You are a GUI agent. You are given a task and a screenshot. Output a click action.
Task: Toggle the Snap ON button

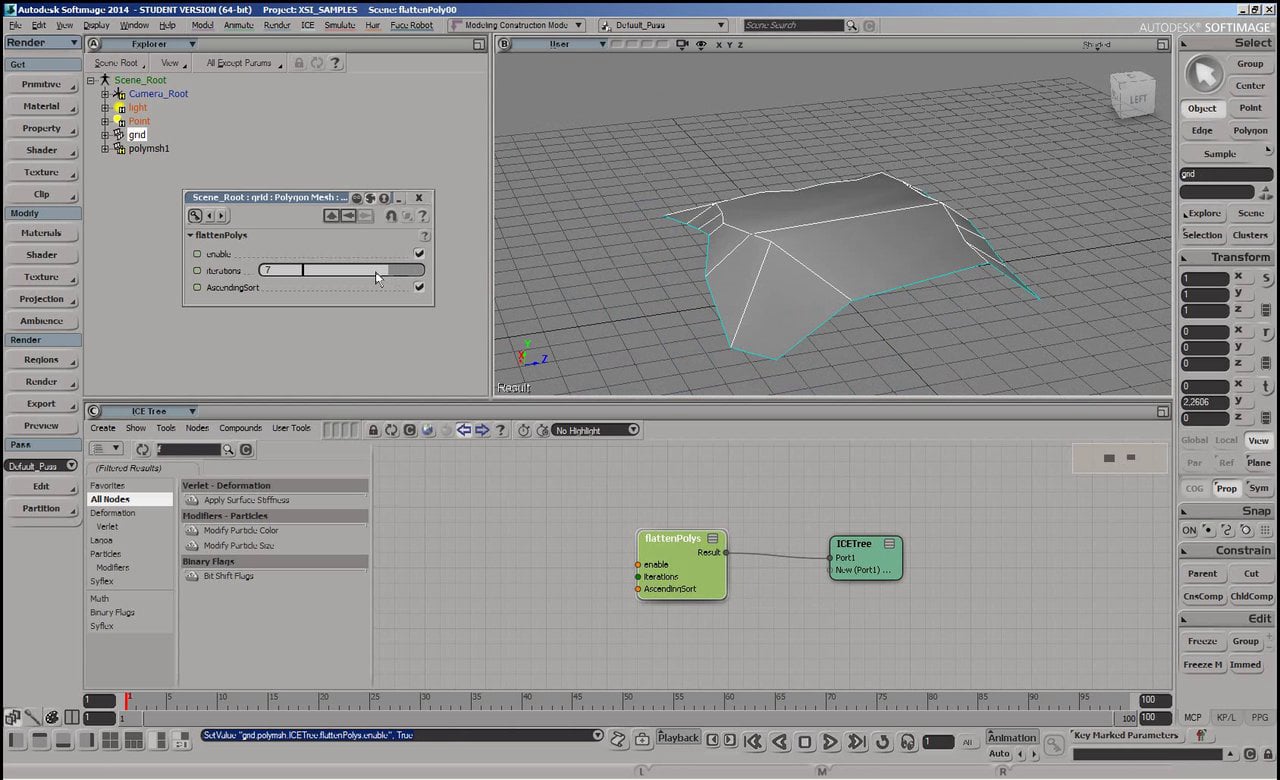tap(1189, 530)
